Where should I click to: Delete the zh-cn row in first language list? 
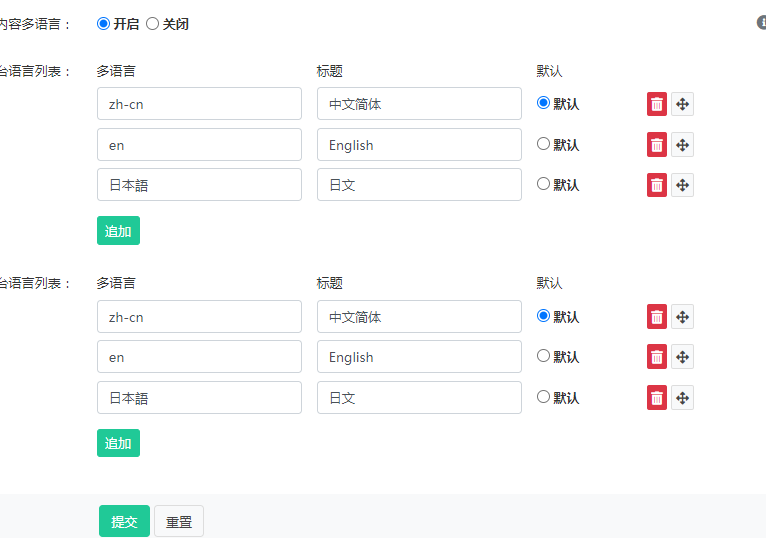coord(657,104)
